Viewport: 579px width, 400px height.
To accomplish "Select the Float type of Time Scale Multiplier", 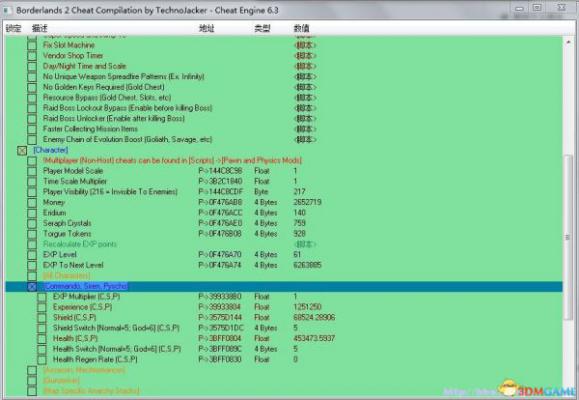I will click(262, 181).
